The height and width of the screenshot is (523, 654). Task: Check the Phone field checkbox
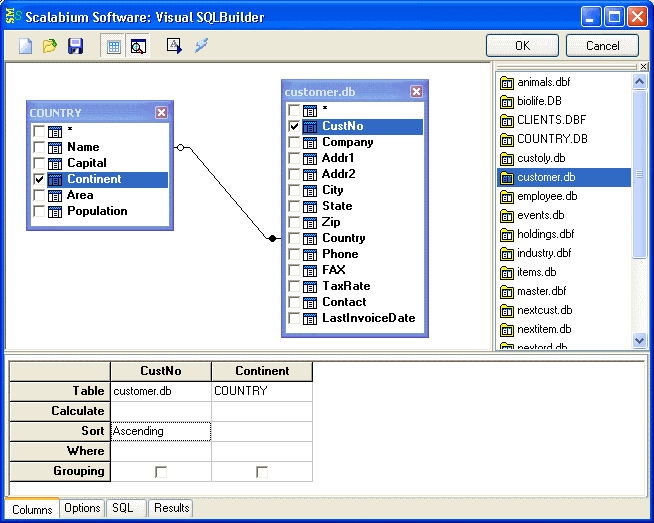[x=294, y=254]
